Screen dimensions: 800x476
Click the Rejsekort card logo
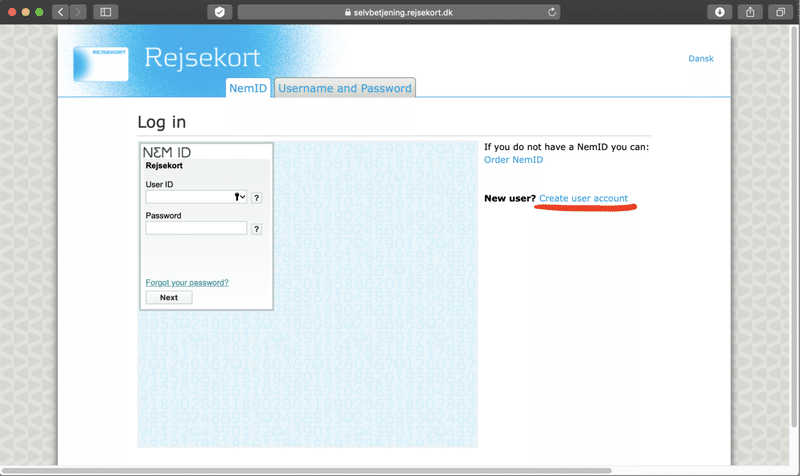coord(101,64)
